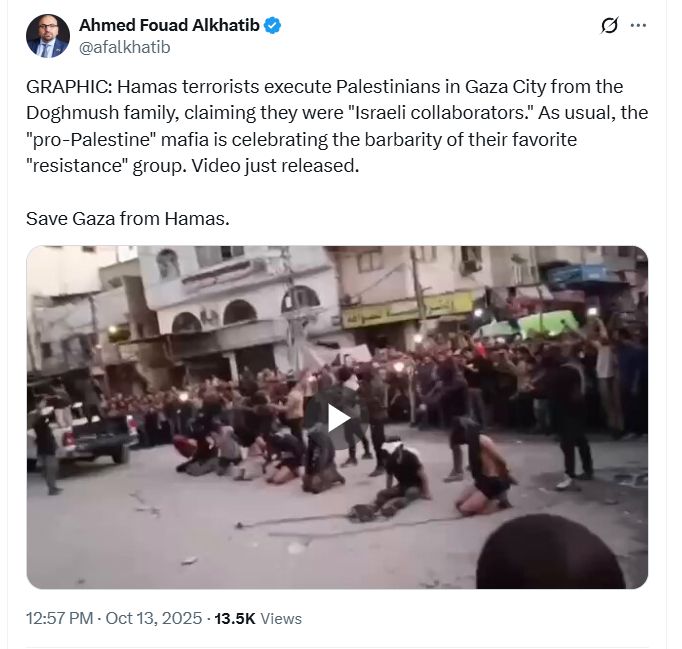Click the "Video just released." text
682x649 pixels.
(275, 166)
